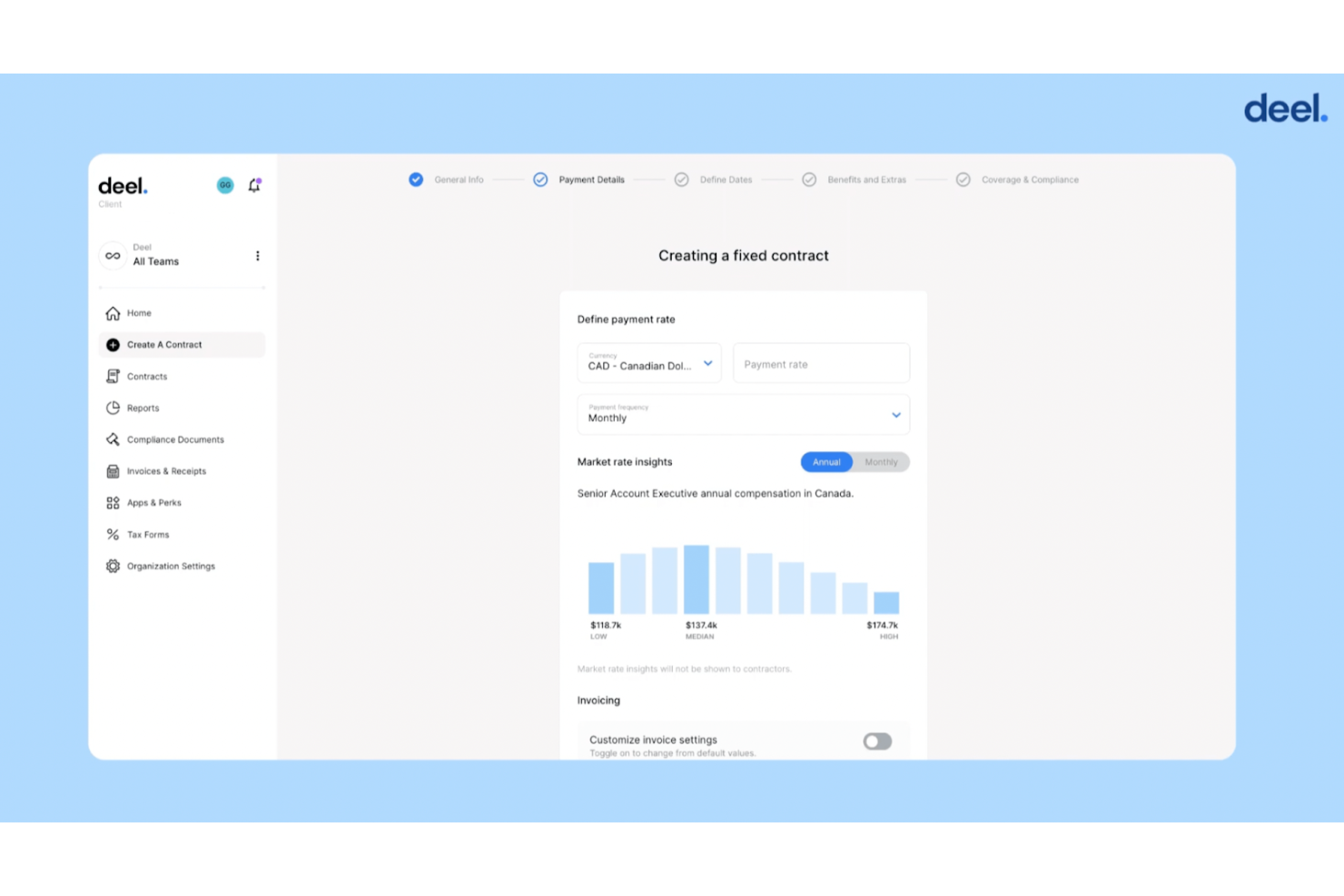Select the median bar in the chart
1344x896 pixels.
point(695,579)
